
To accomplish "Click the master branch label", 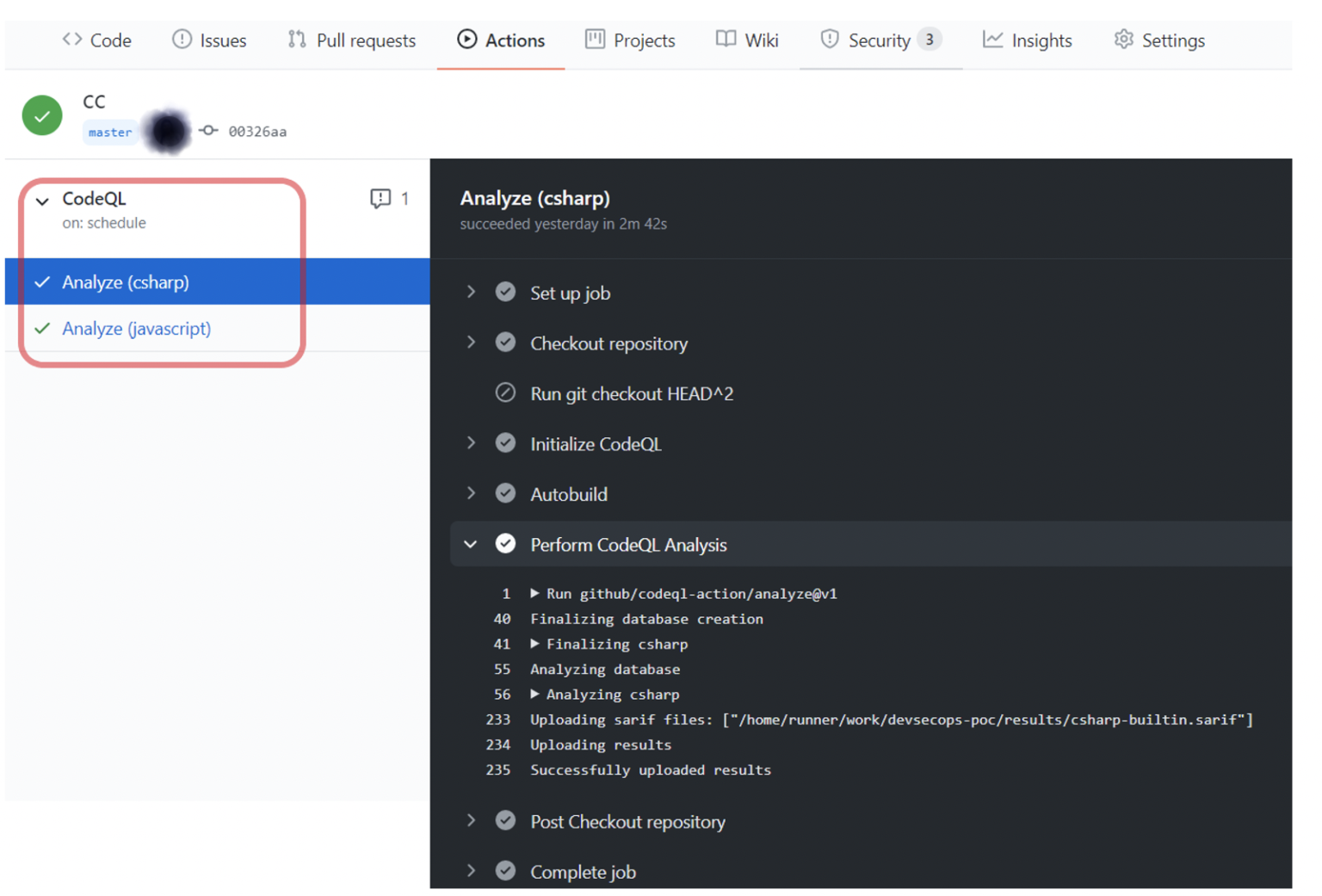I will coord(110,133).
